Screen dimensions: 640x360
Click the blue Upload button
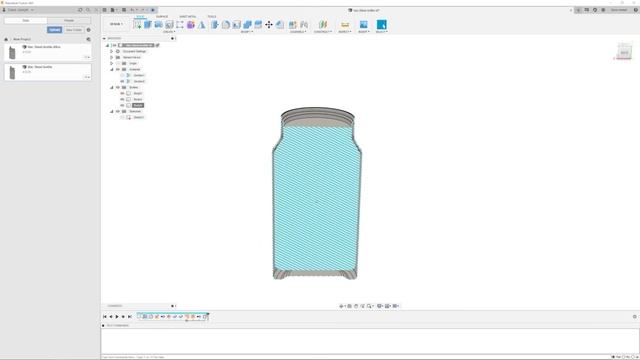click(x=54, y=30)
